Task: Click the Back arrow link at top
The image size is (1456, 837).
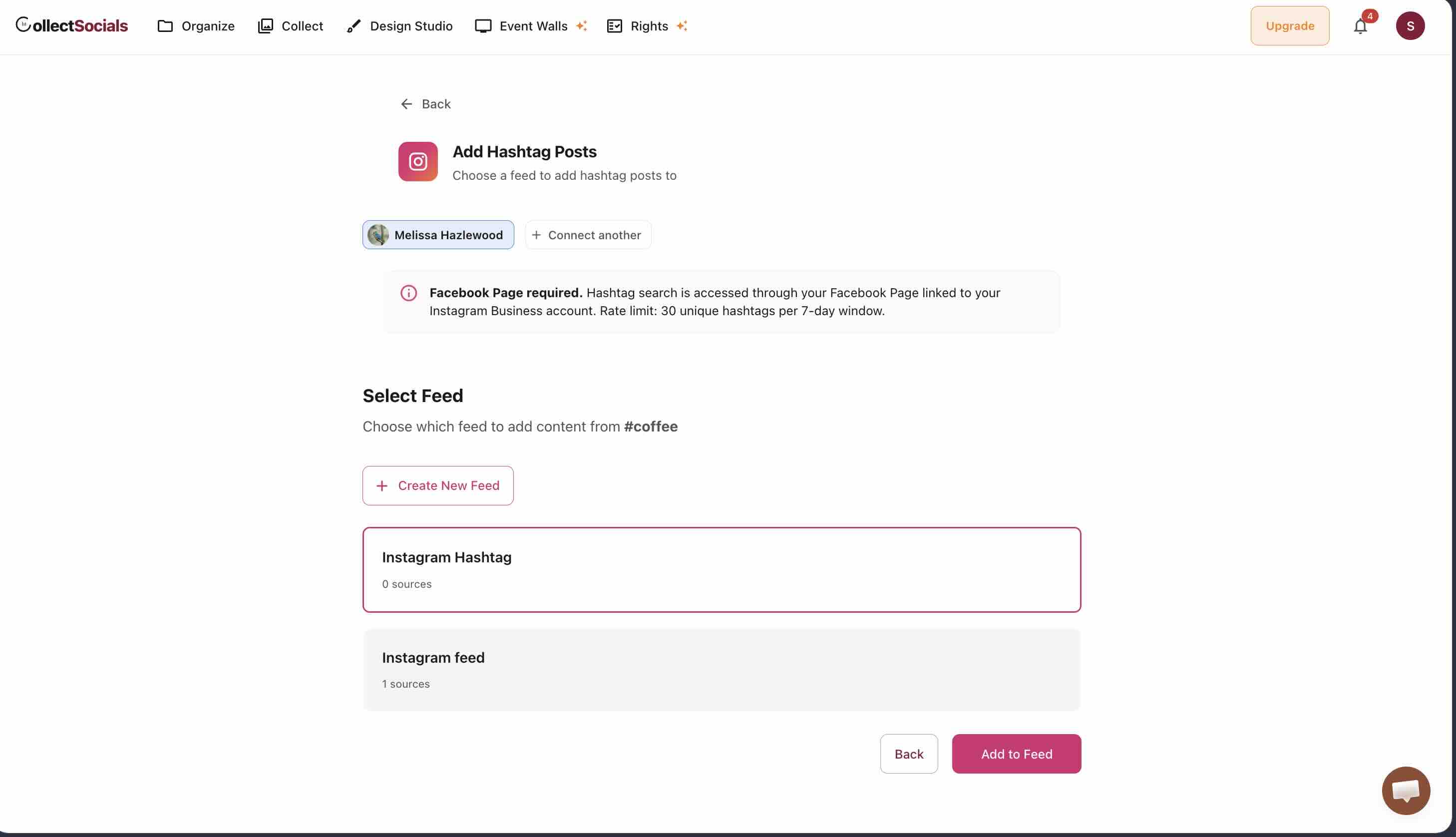Action: click(x=426, y=104)
